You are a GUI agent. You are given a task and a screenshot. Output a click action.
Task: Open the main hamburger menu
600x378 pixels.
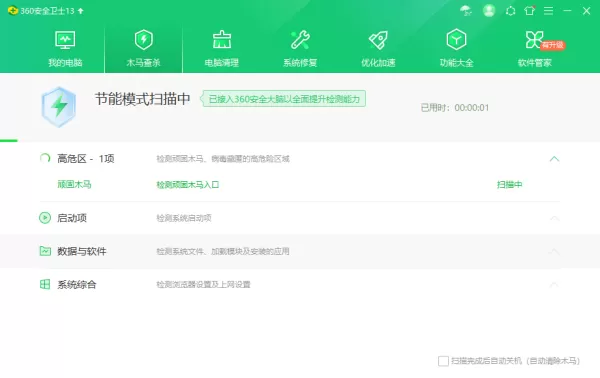pyautogui.click(x=548, y=11)
